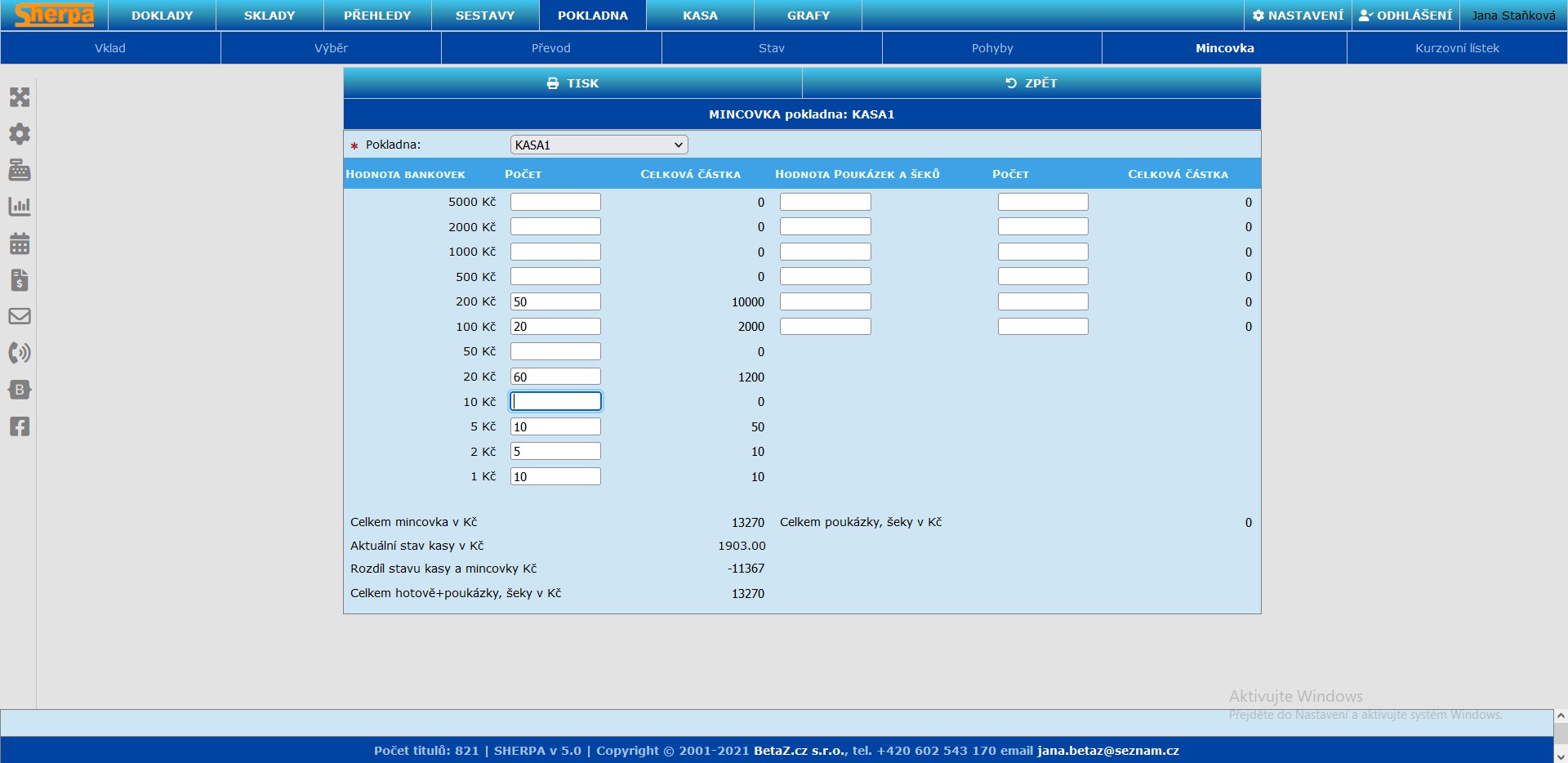Viewport: 1568px width, 763px height.
Task: Click the 5000 Kč count input field
Action: [555, 202]
